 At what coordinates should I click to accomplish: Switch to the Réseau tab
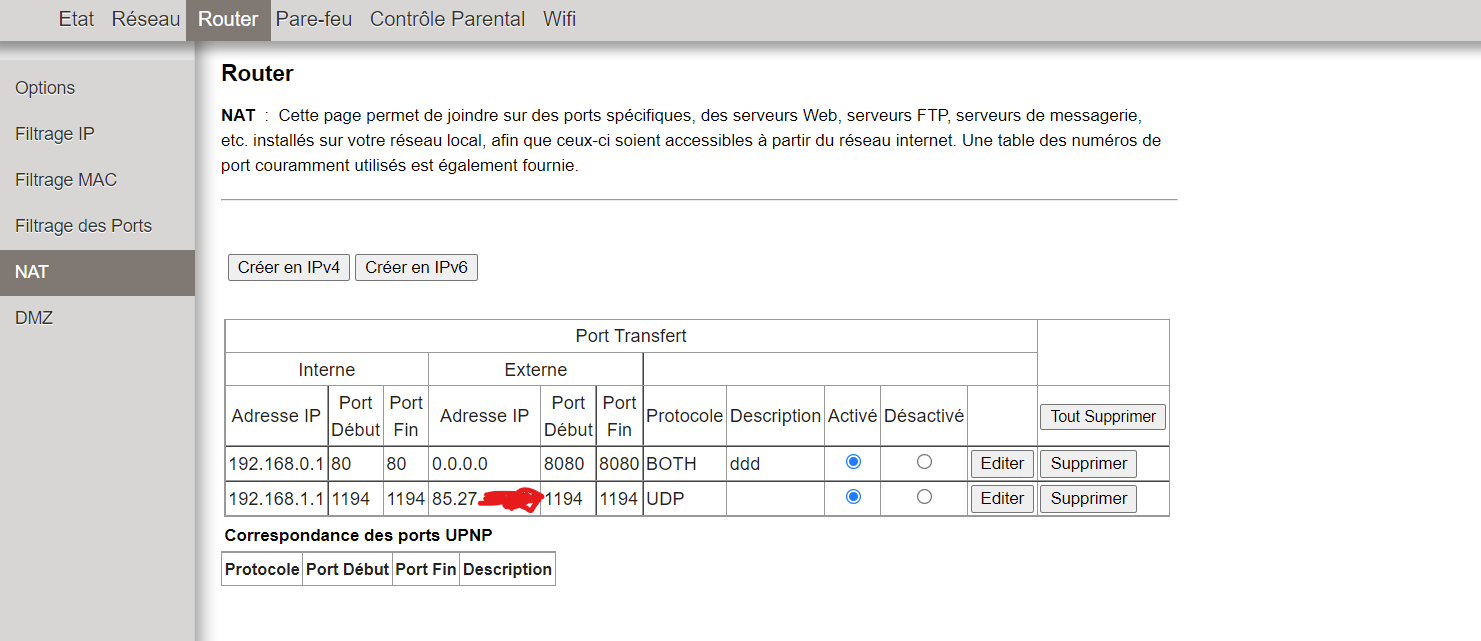146,19
